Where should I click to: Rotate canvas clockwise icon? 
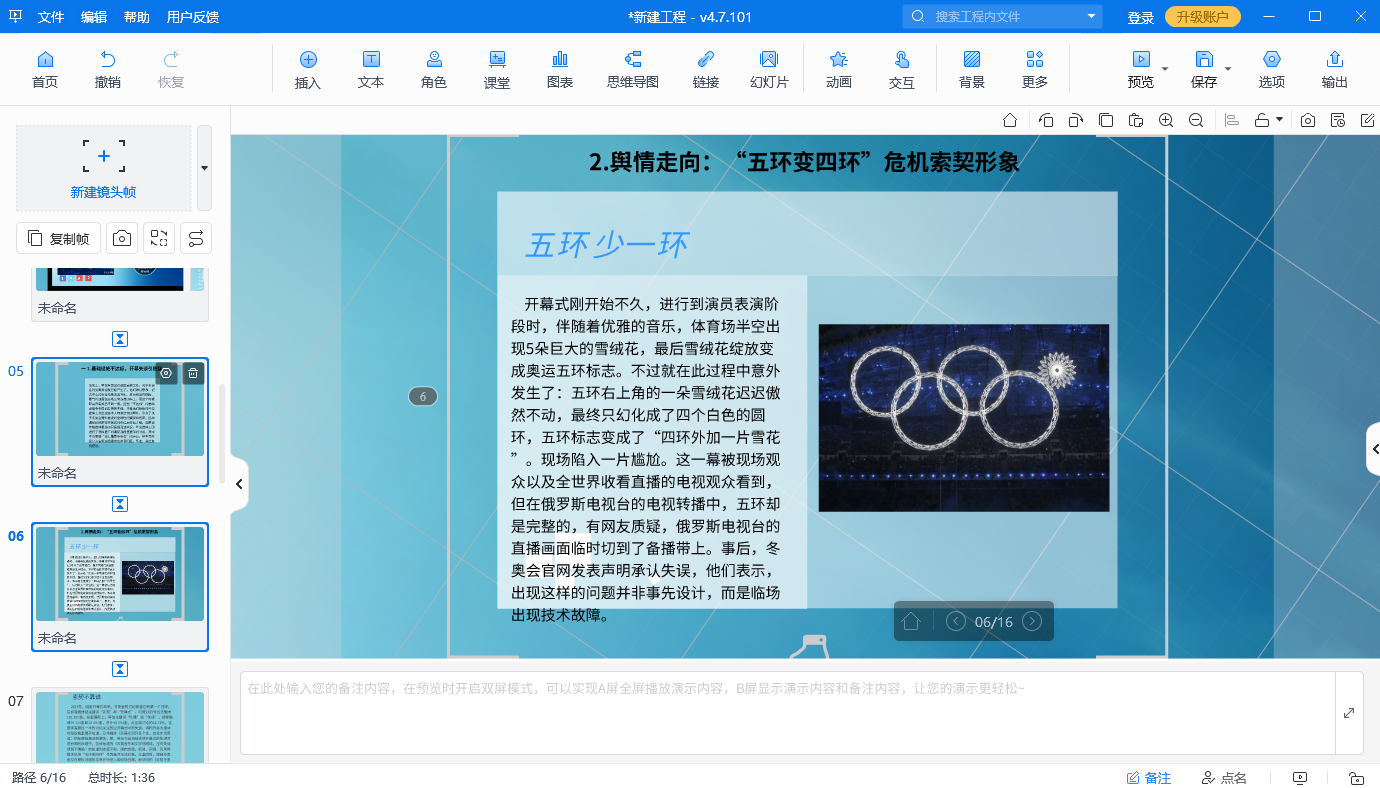pyautogui.click(x=1075, y=120)
